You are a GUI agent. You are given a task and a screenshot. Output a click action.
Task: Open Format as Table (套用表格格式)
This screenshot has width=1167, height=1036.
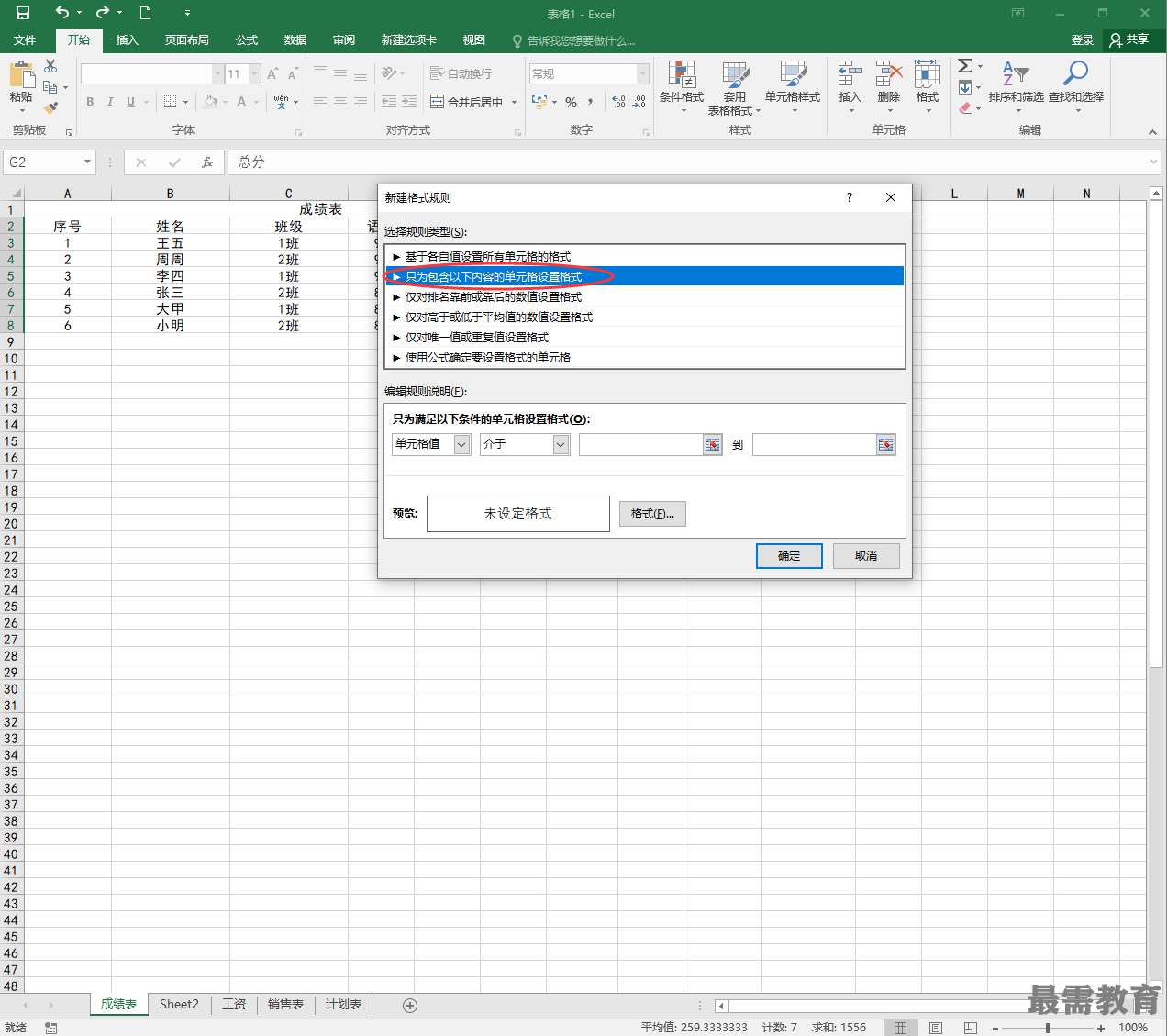734,87
